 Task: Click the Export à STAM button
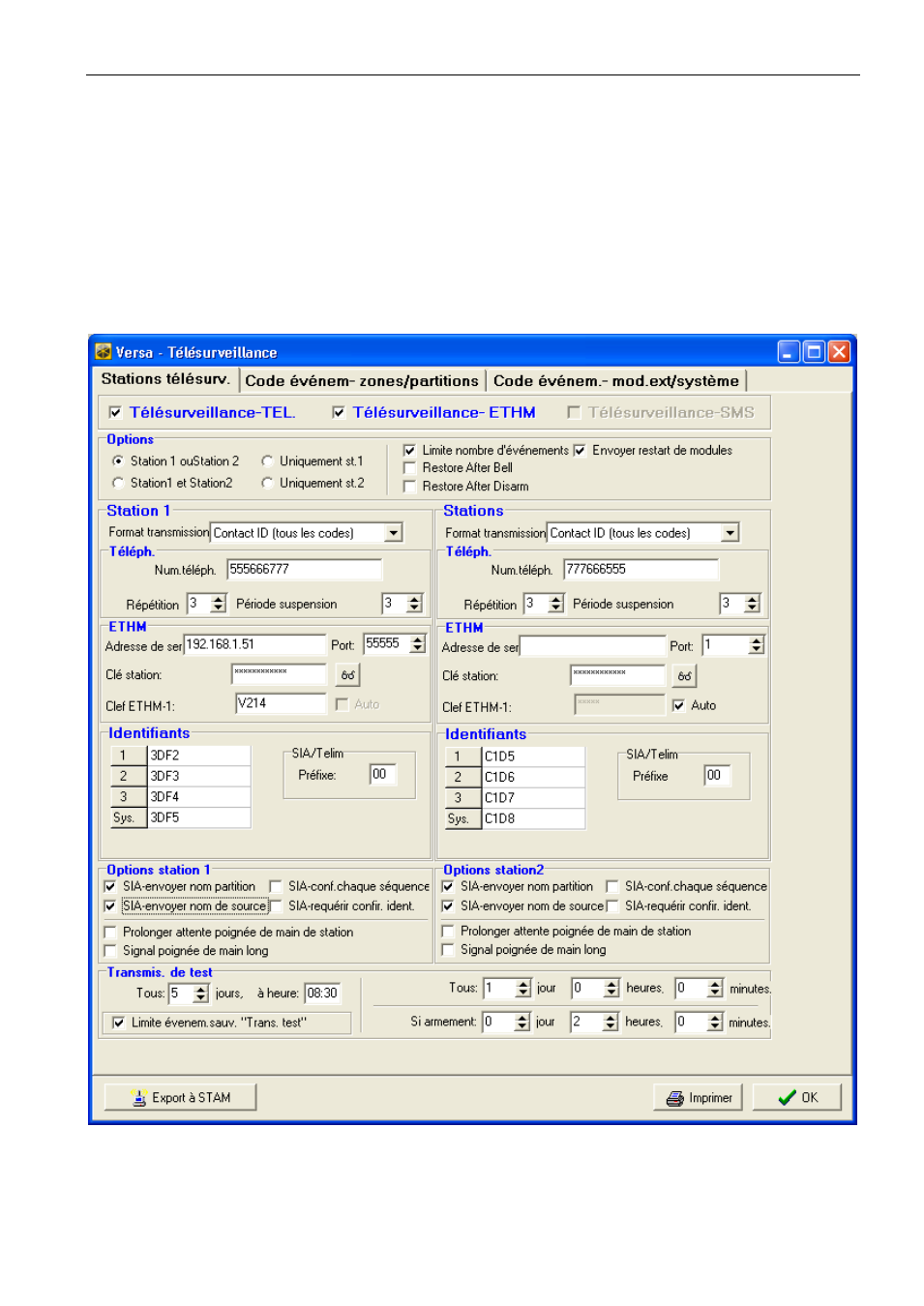pos(180,1097)
